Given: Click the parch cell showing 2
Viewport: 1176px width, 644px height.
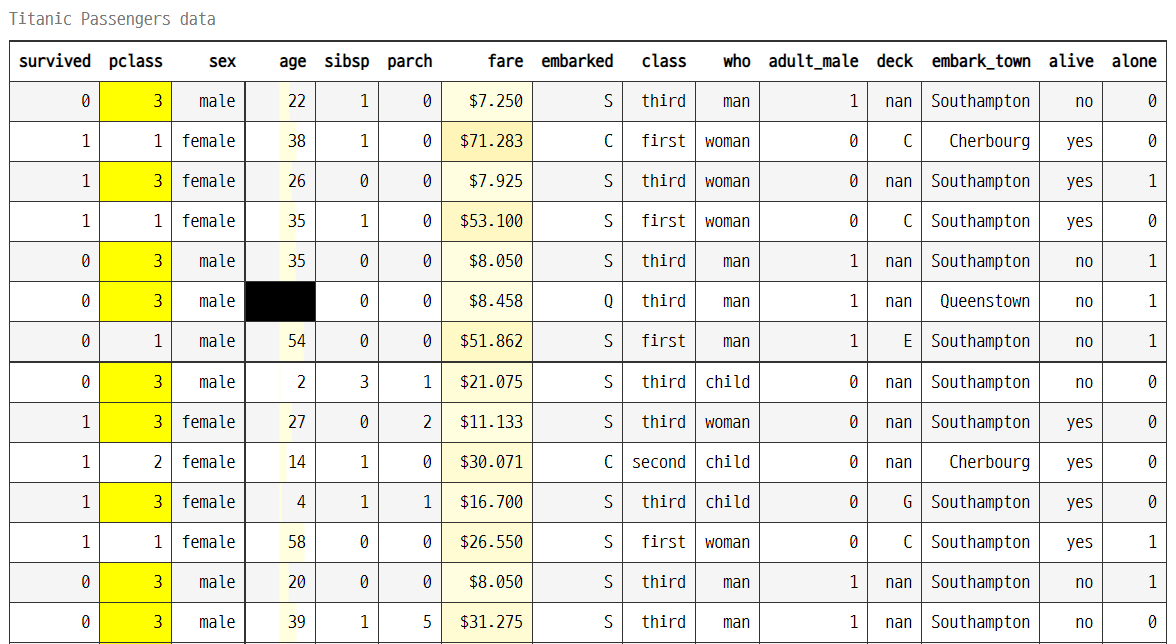Looking at the screenshot, I should [410, 422].
